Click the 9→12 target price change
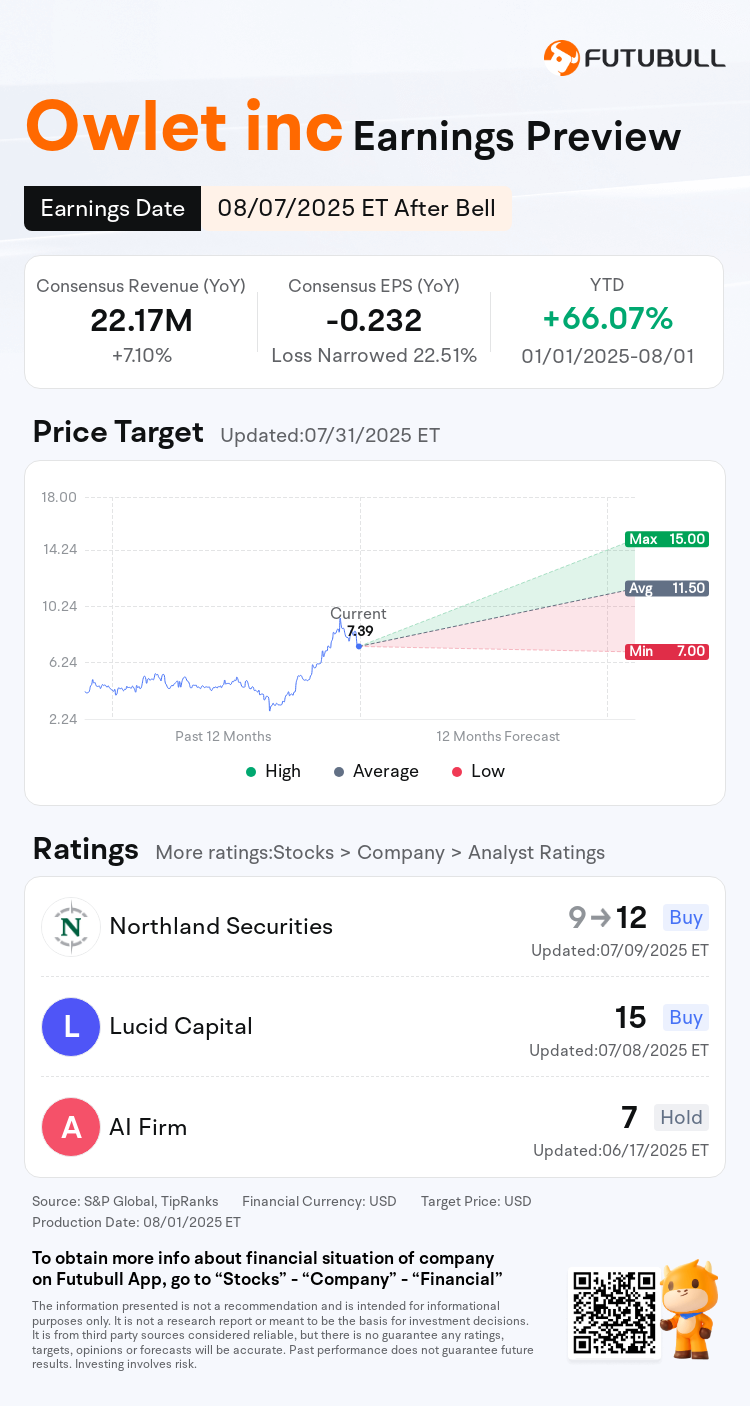 pos(607,917)
